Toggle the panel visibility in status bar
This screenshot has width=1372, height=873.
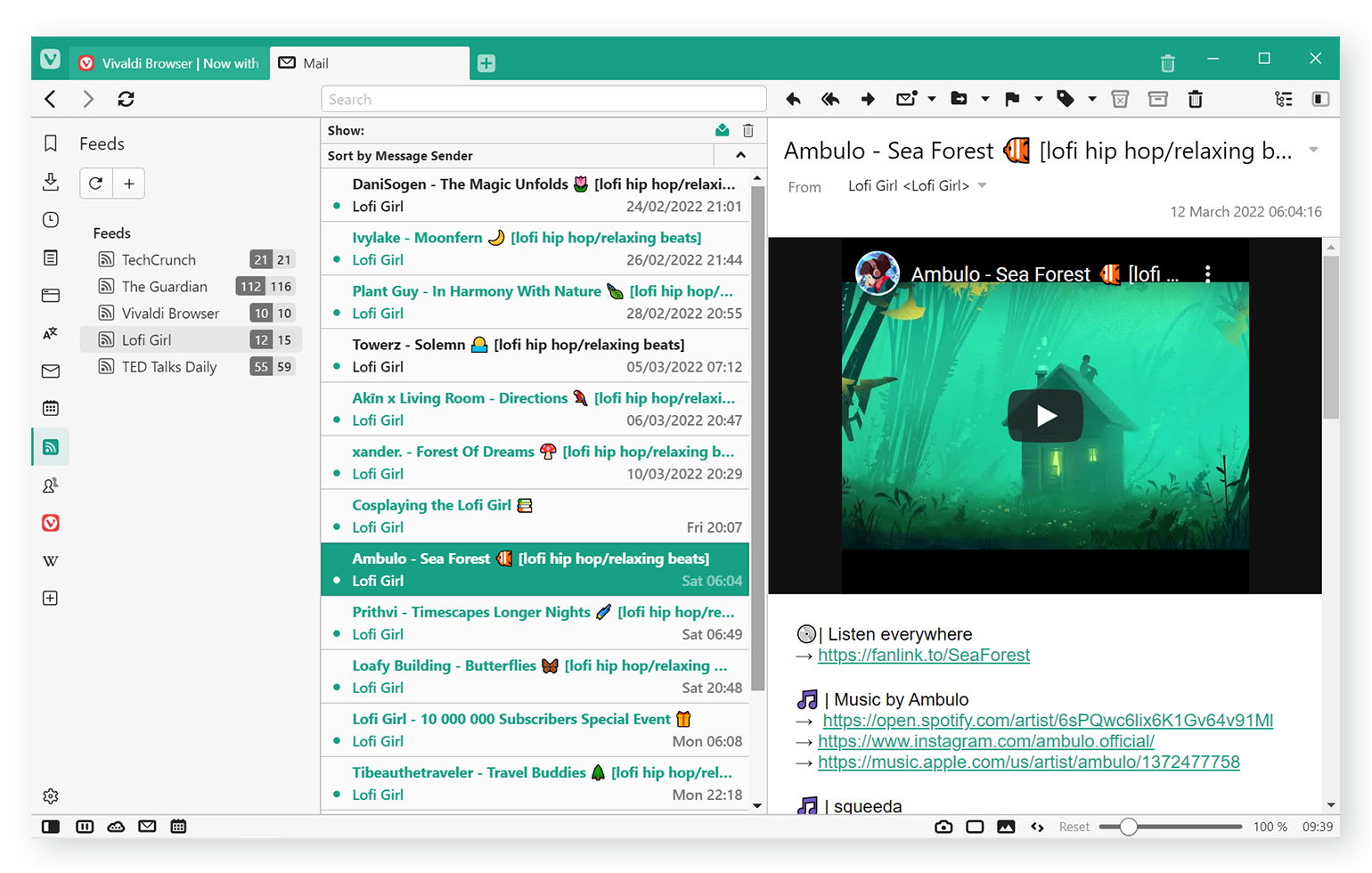pos(51,827)
